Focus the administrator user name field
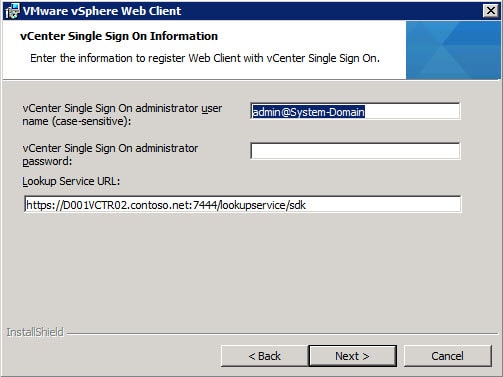503x377 pixels. click(x=355, y=111)
